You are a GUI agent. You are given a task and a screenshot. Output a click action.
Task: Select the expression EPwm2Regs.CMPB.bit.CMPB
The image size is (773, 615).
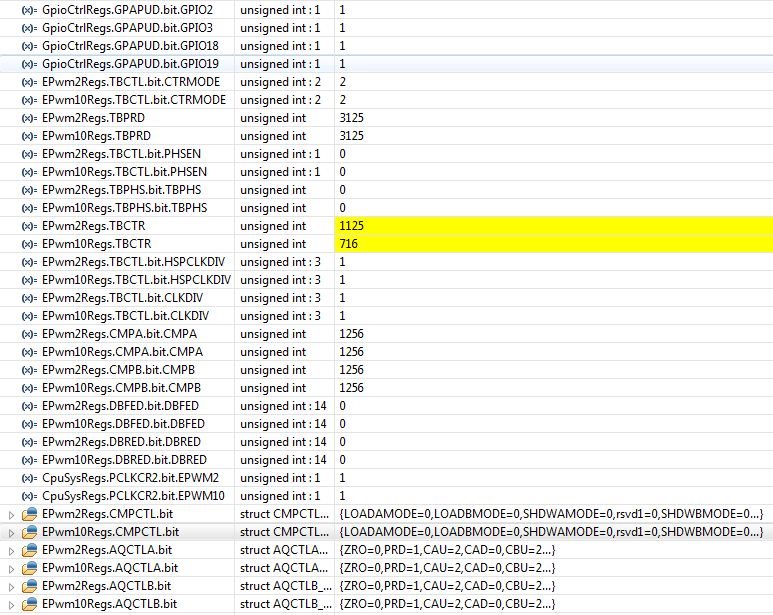click(118, 370)
